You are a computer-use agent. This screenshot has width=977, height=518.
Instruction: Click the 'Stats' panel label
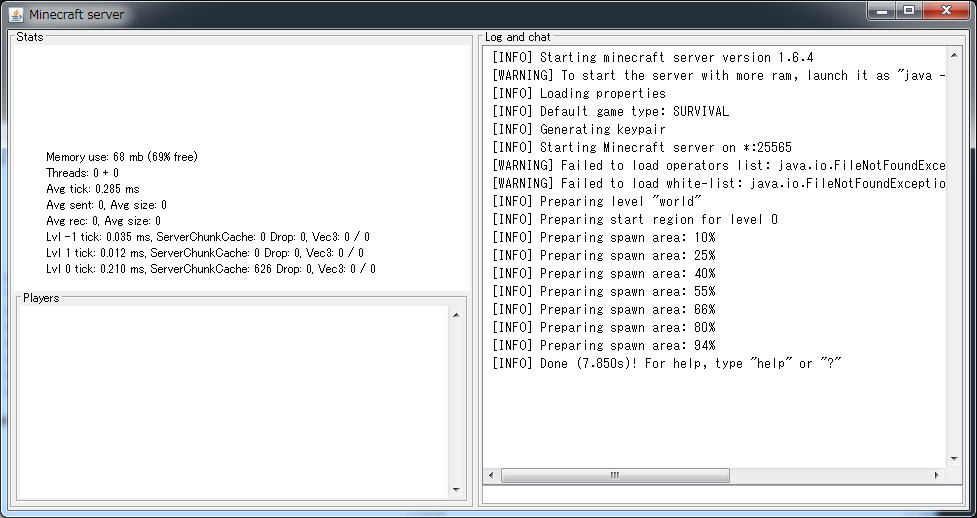pos(30,37)
